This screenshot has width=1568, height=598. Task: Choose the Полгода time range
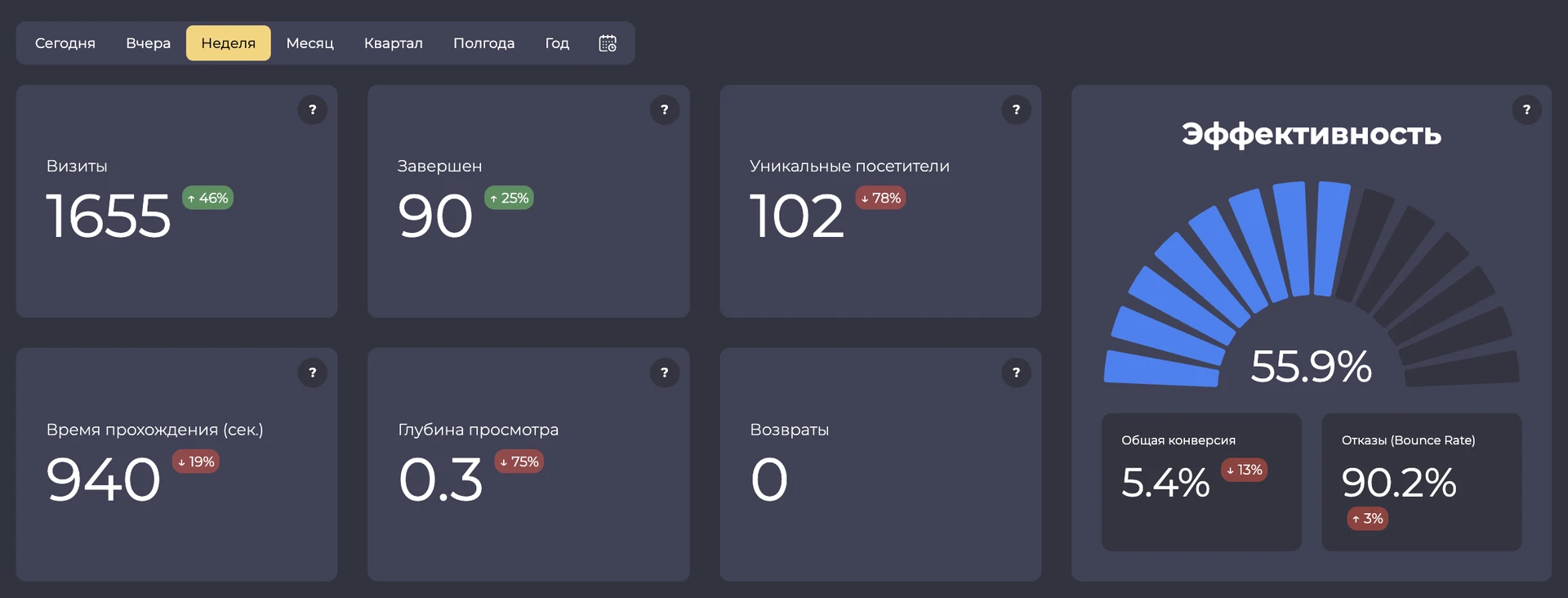tap(484, 43)
